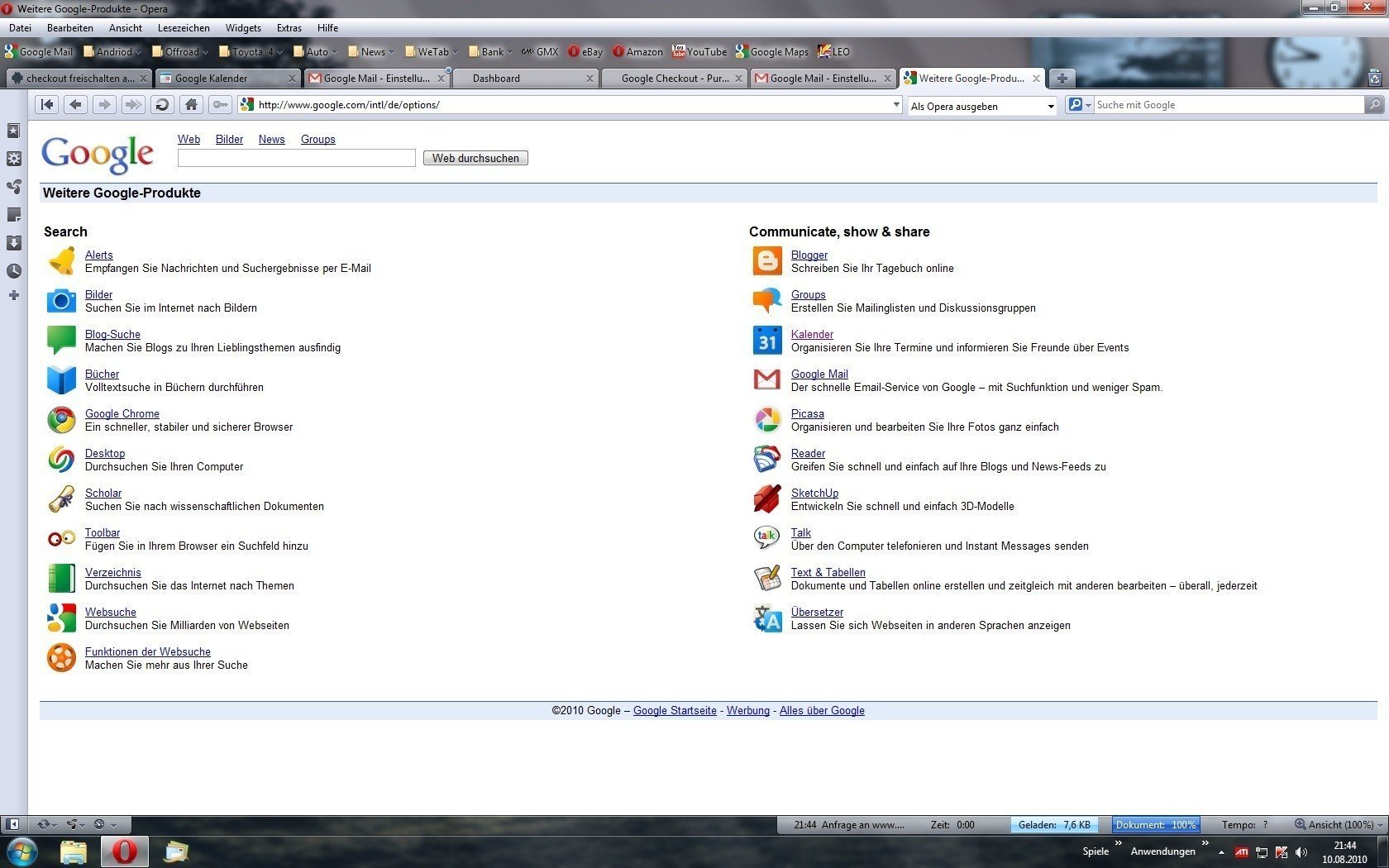Click the Windows Start button
The image size is (1389, 868).
[22, 851]
